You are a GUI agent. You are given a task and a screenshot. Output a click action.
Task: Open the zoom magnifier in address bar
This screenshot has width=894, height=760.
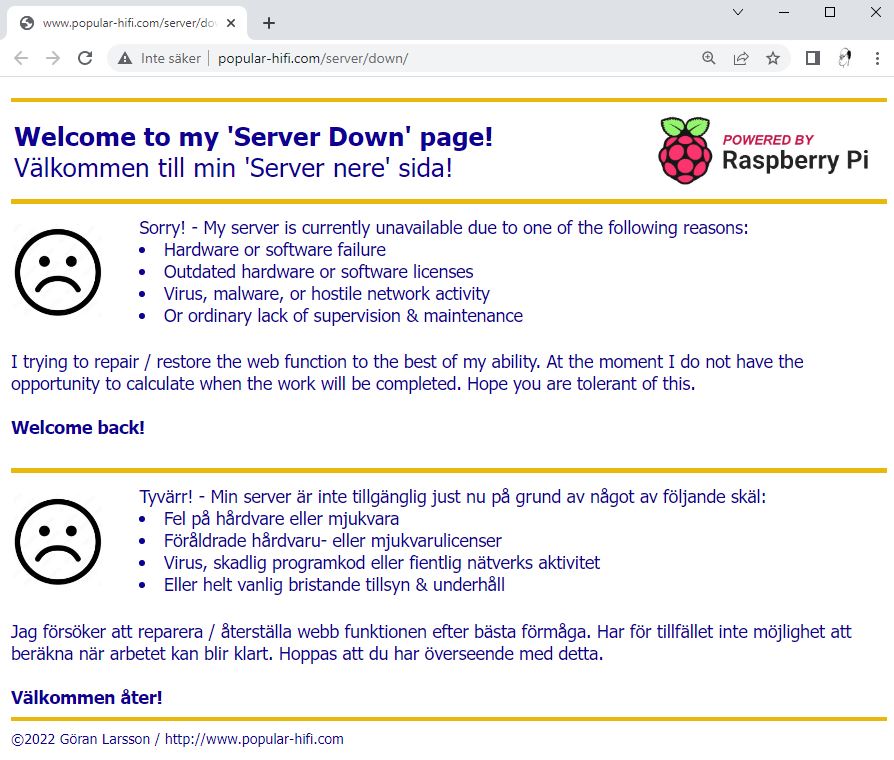pos(709,58)
